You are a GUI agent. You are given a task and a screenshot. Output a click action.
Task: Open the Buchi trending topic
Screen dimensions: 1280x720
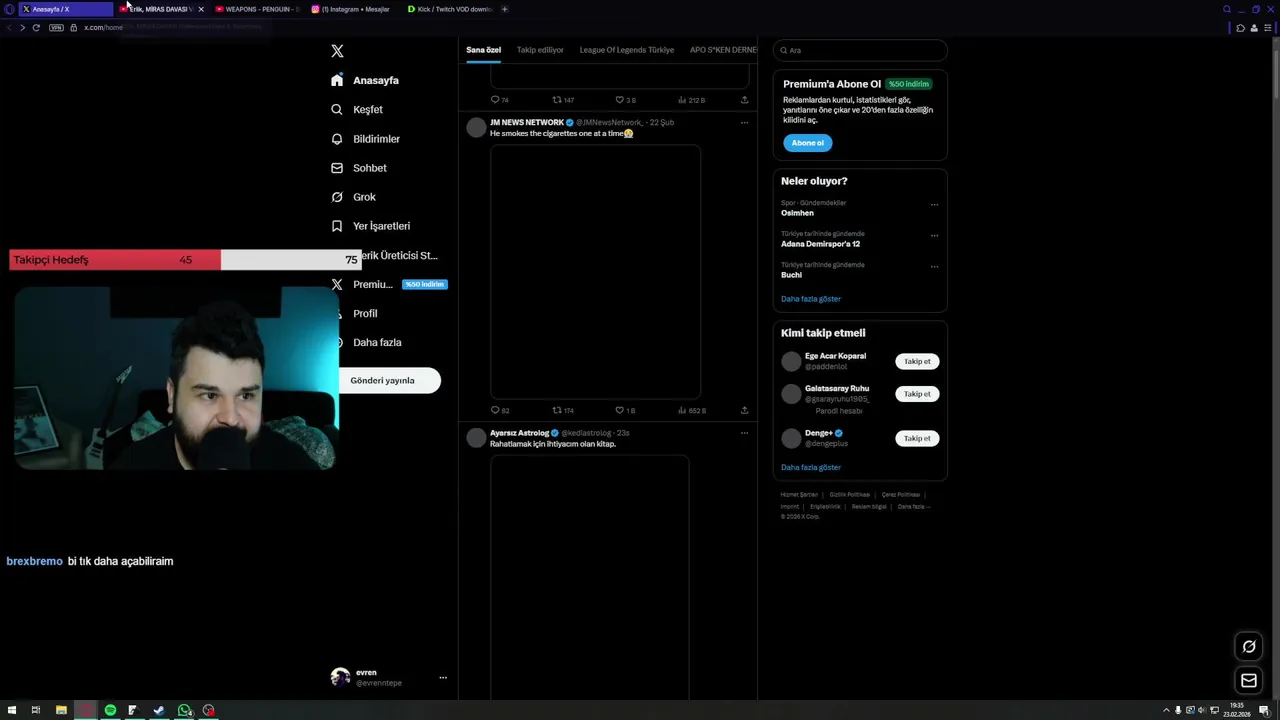coord(791,275)
